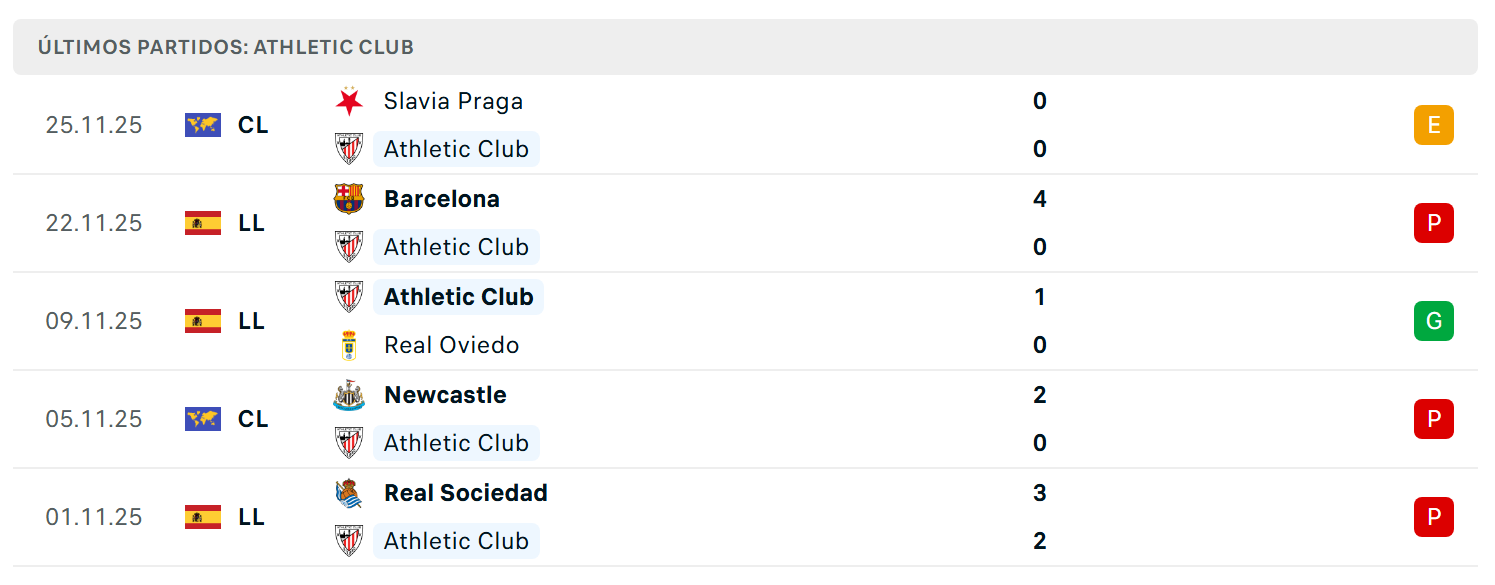Open the Real Sociedad team name

tap(466, 493)
